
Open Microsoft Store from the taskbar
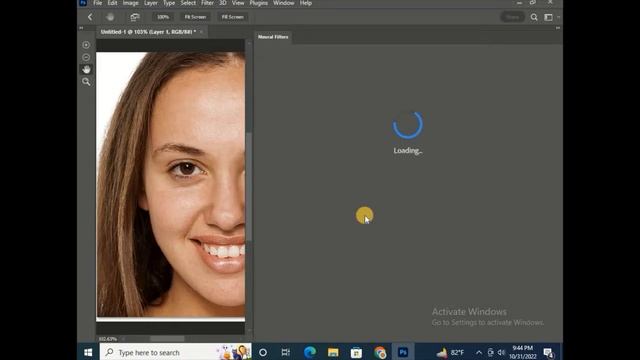(x=356, y=352)
